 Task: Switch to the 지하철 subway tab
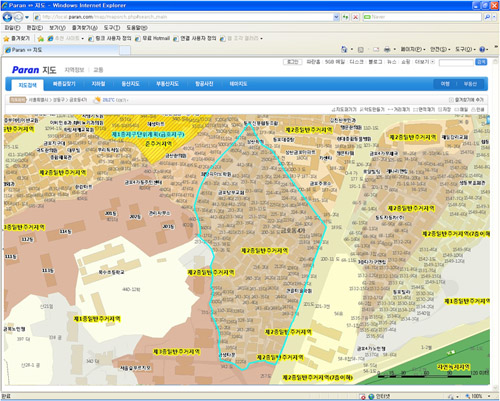coord(98,84)
